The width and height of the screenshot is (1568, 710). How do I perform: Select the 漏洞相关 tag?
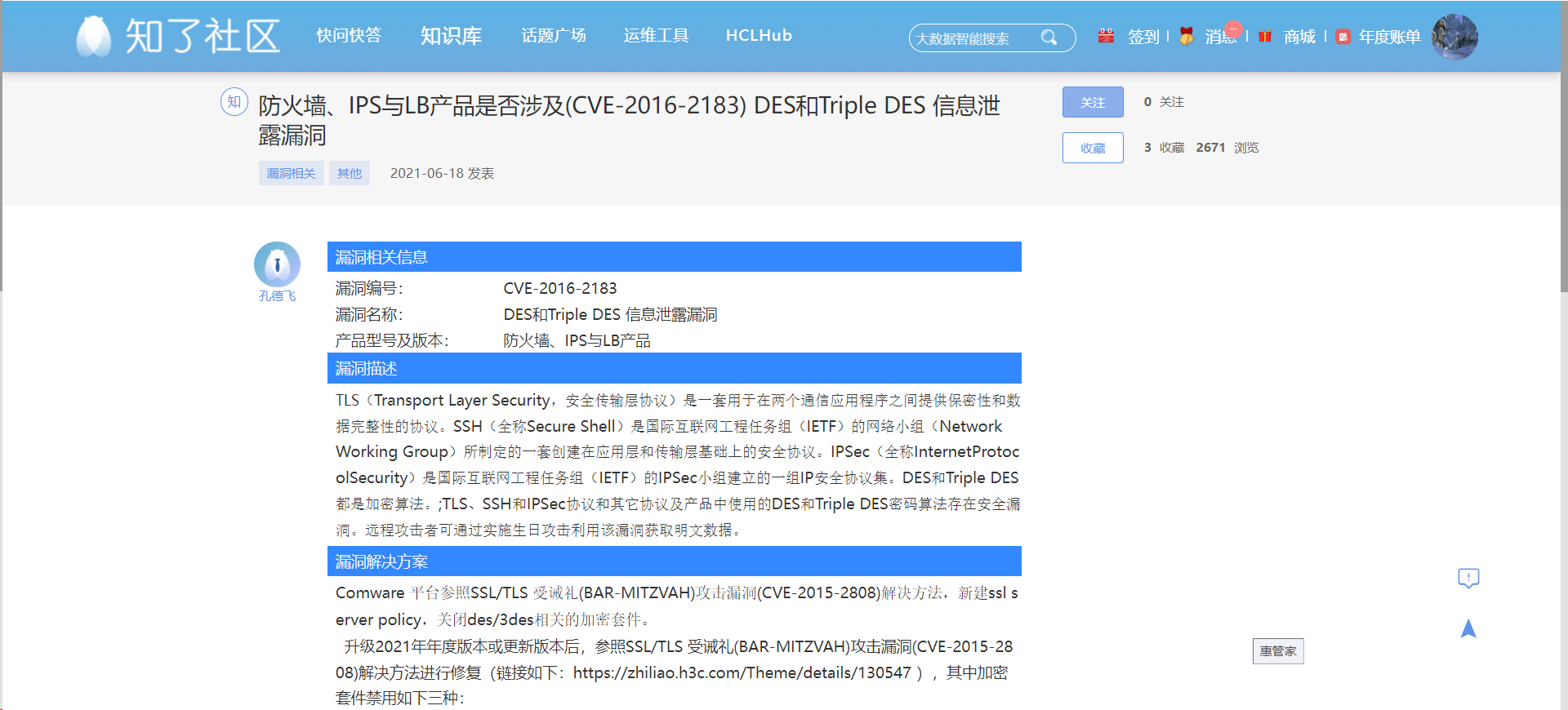coord(291,173)
